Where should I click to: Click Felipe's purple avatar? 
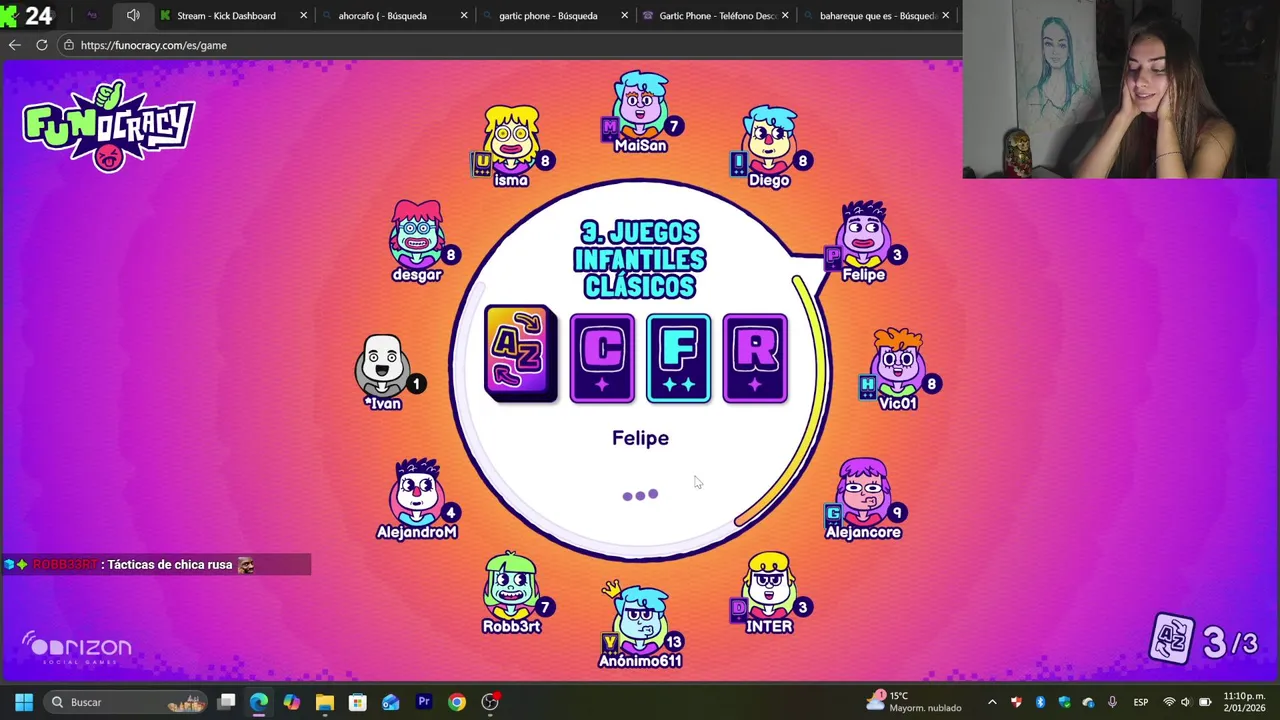(863, 233)
